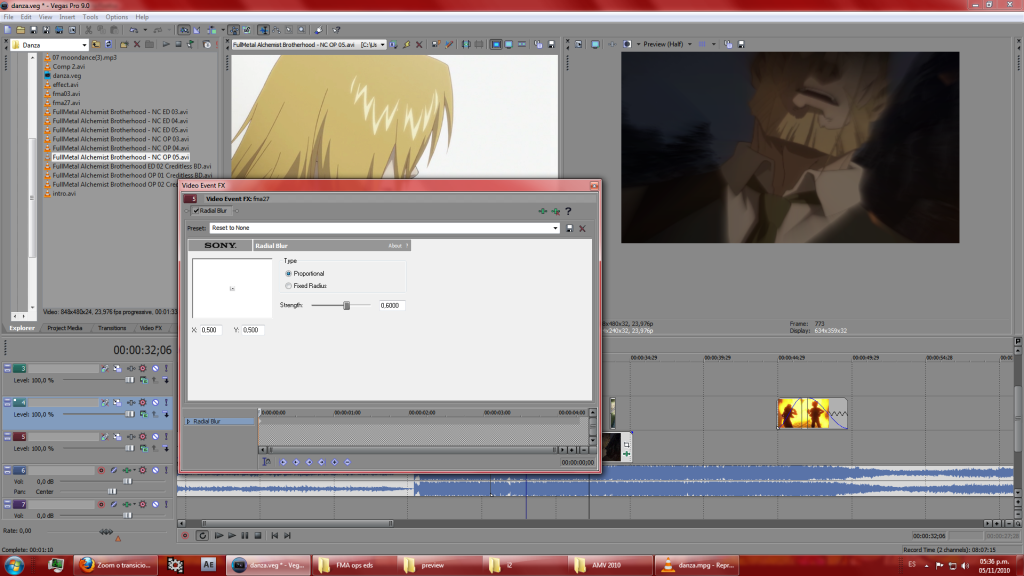Screen dimensions: 1024x576
Task: Click the Stop button in the transport bar
Action: (x=258, y=536)
